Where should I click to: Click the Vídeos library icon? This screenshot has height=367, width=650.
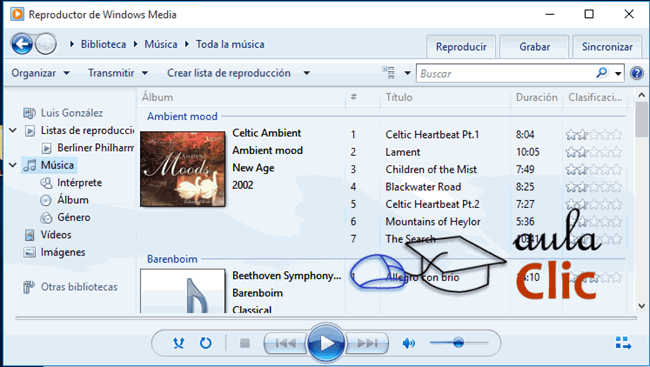29,235
